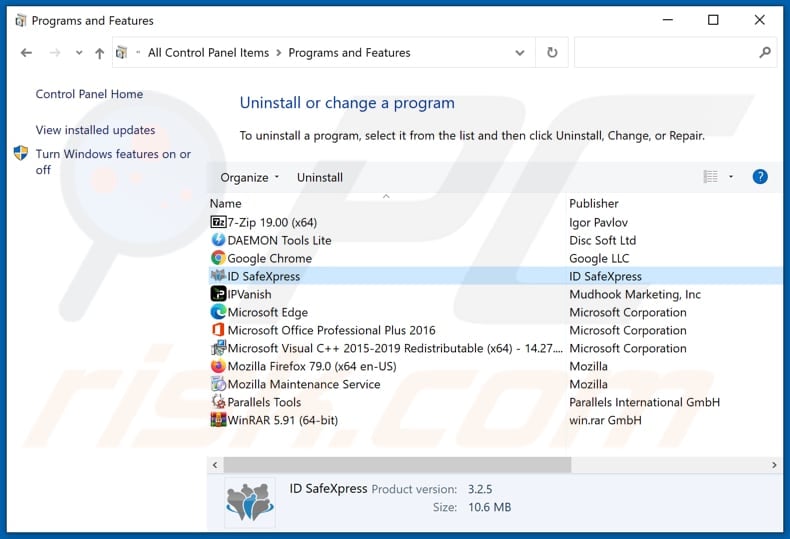Image resolution: width=790 pixels, height=539 pixels.
Task: Click the Google Chrome icon in list
Action: 218,258
